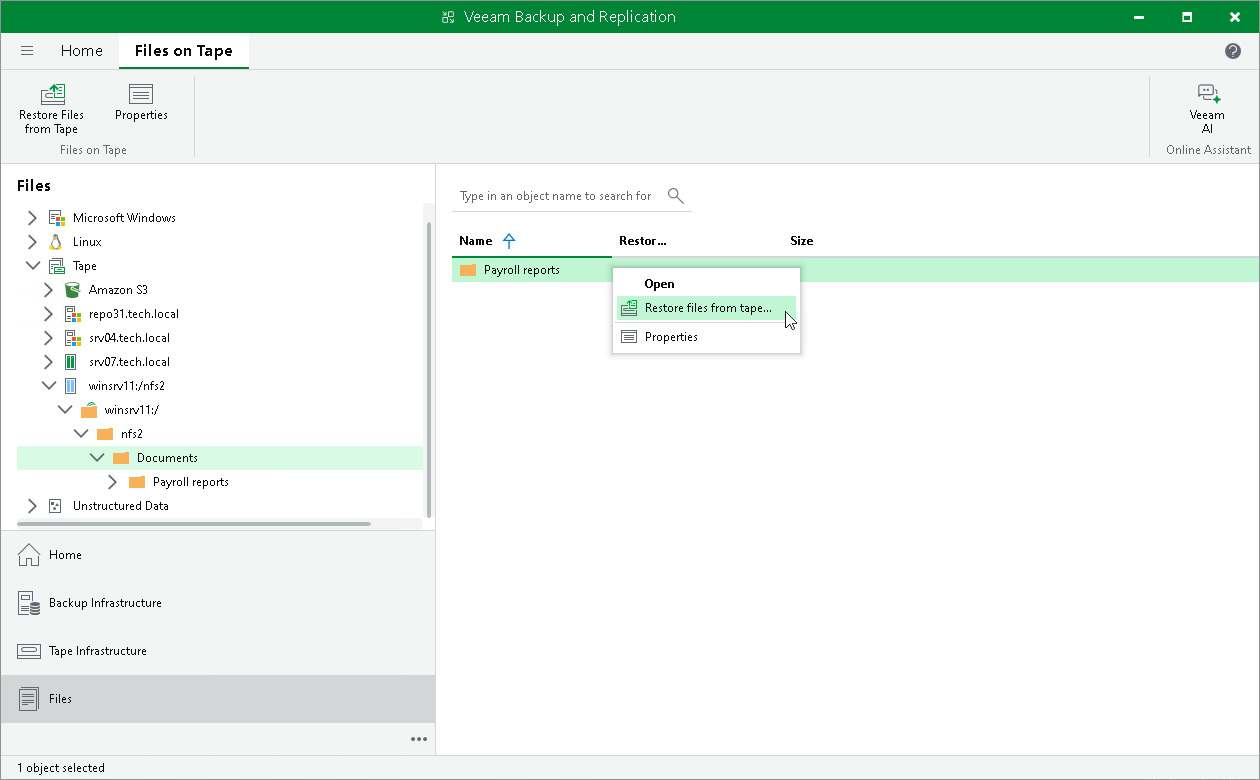Select Documents in the tree
Image resolution: width=1260 pixels, height=780 pixels.
[x=167, y=457]
